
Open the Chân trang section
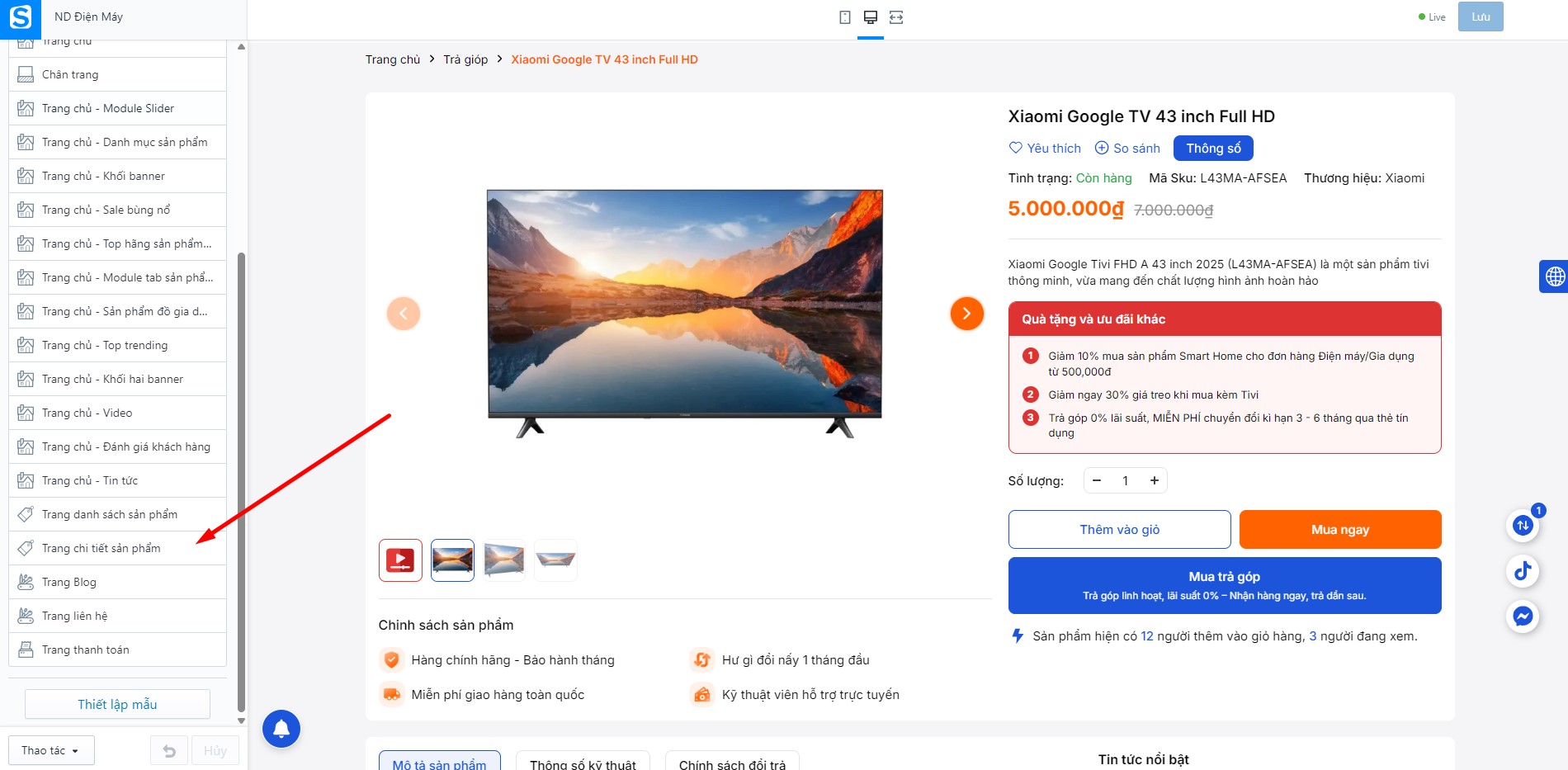(117, 74)
